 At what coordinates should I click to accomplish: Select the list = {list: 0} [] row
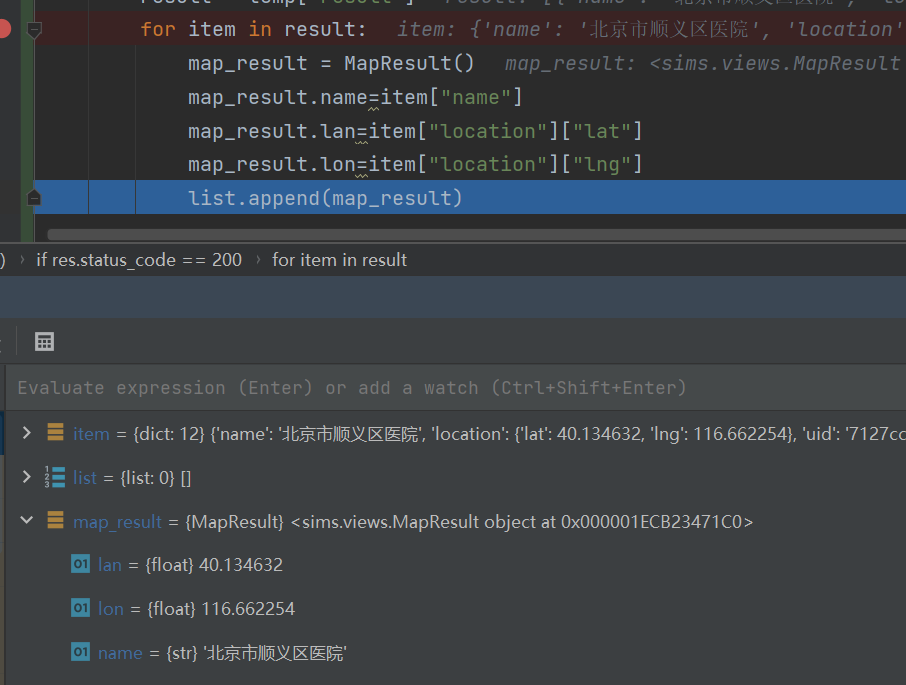point(455,478)
